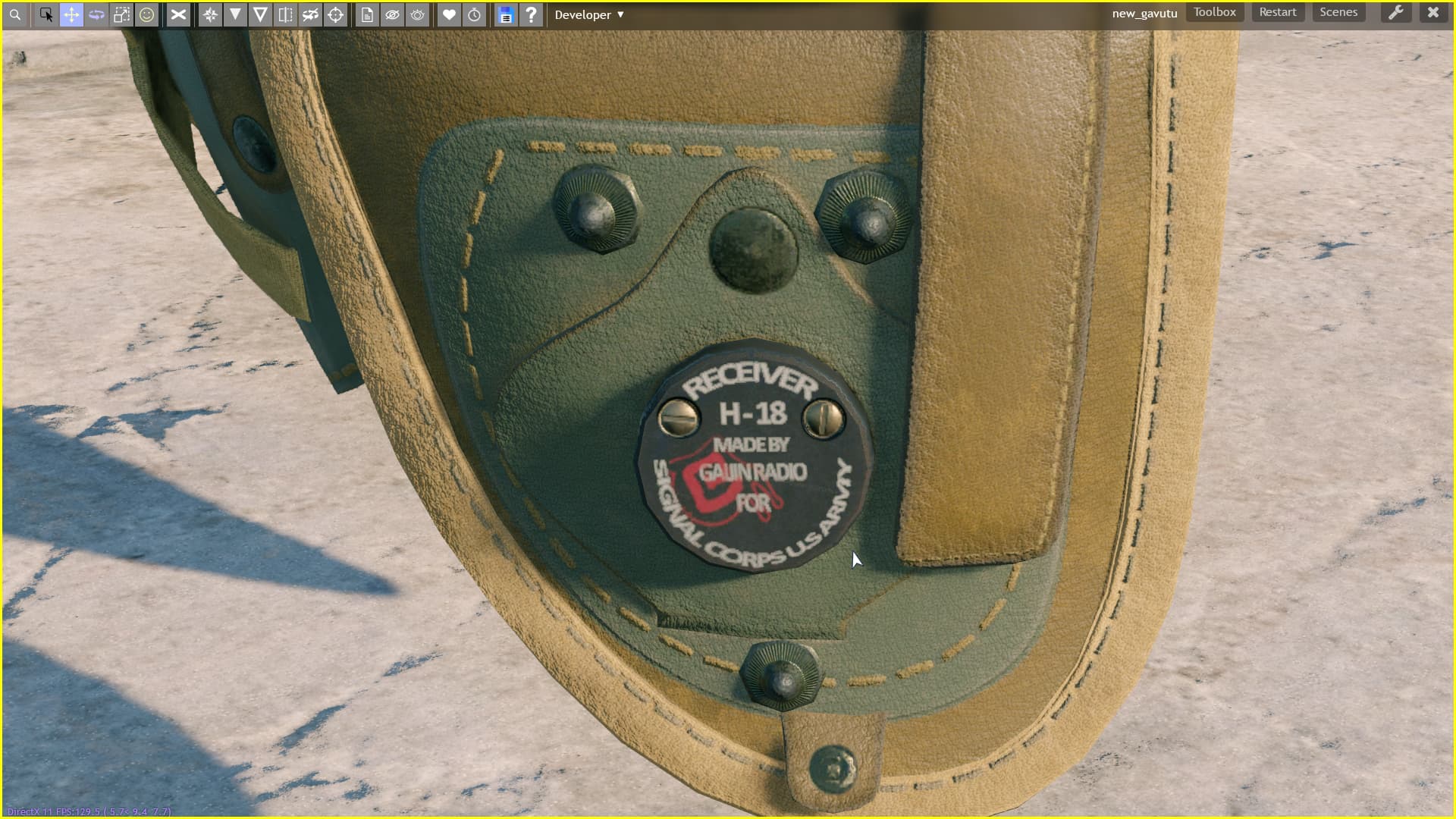Click the crossed tools icon

178,14
